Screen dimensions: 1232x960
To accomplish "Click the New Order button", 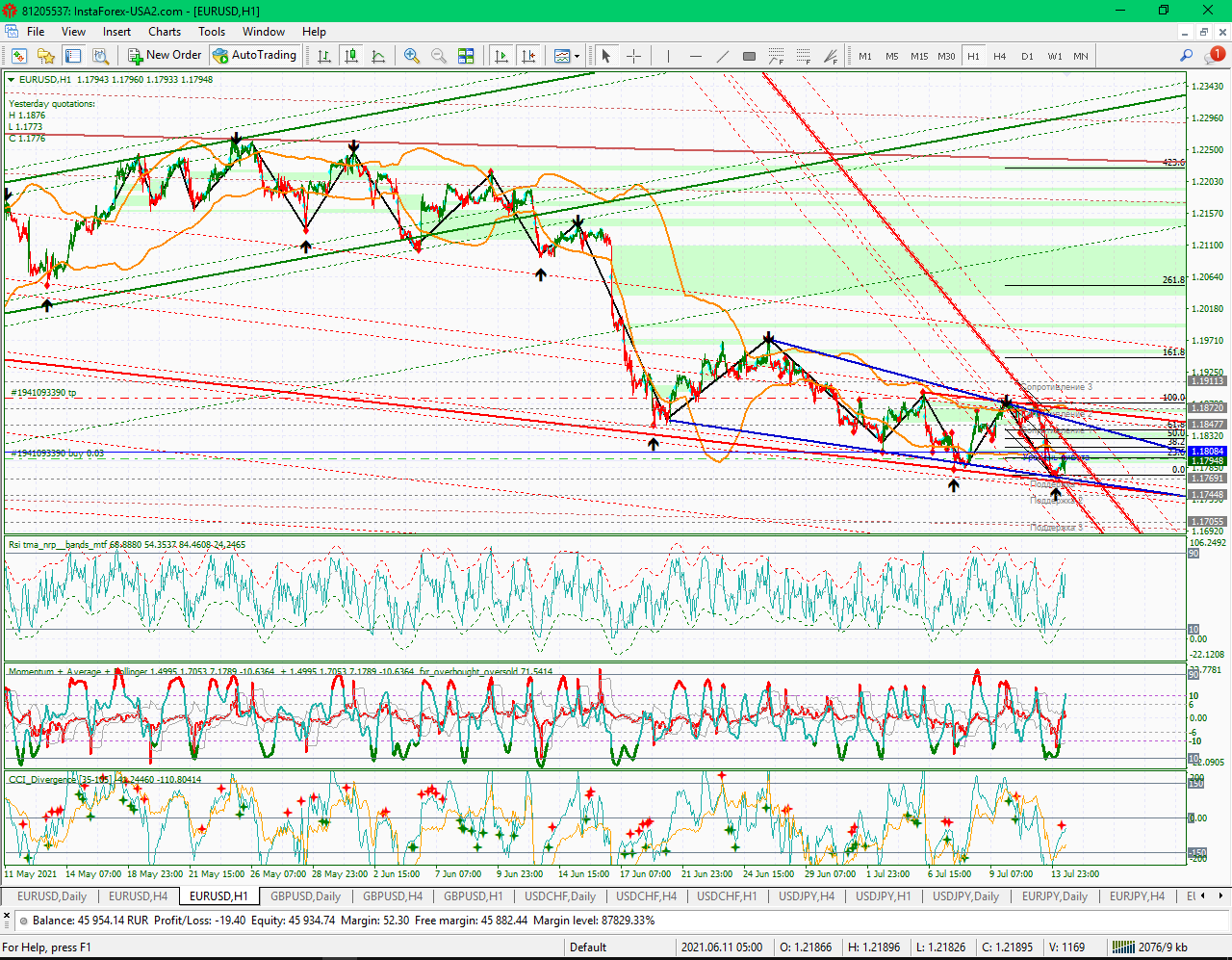I will pyautogui.click(x=165, y=56).
